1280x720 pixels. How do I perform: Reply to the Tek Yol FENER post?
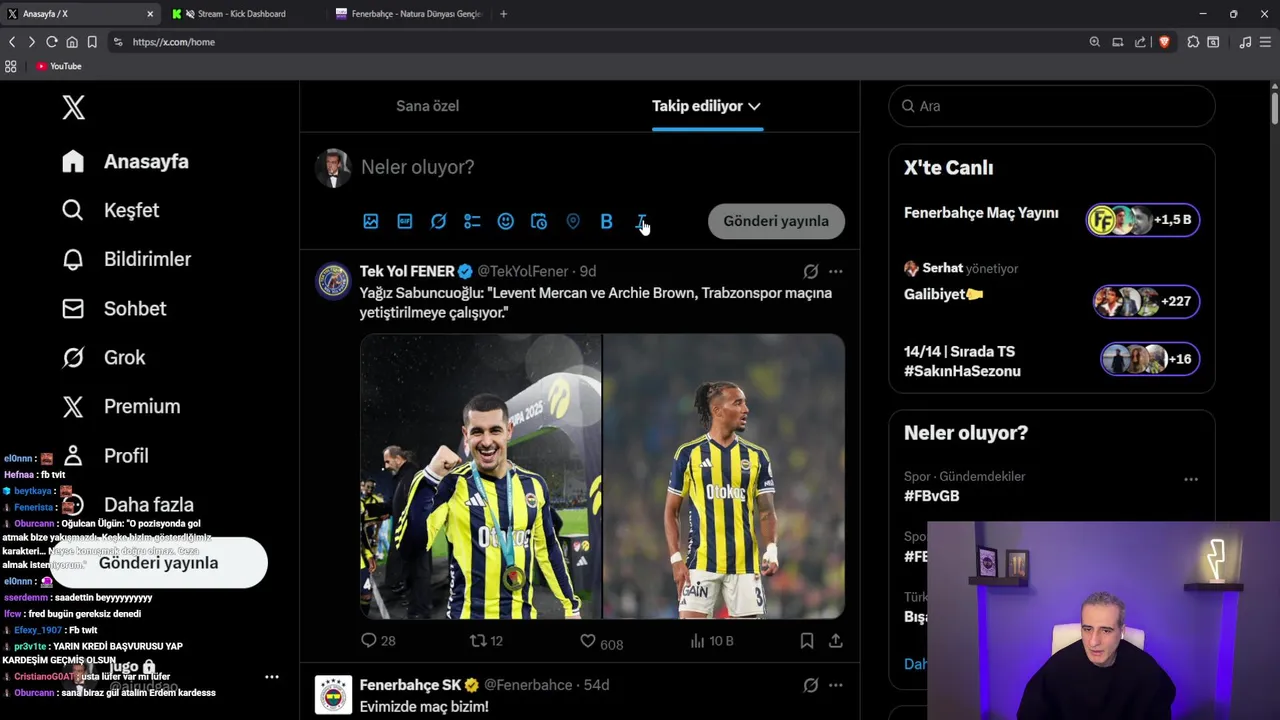(x=378, y=641)
